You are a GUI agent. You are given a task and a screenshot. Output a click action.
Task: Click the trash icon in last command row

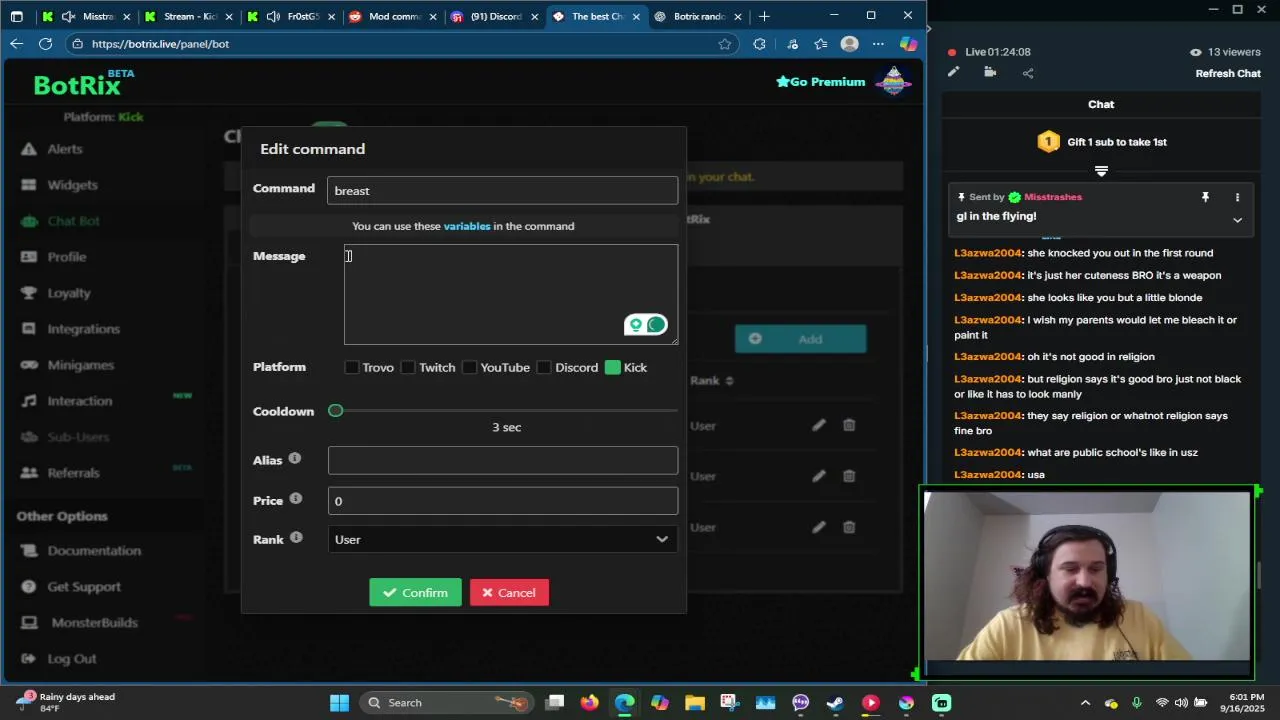(849, 527)
